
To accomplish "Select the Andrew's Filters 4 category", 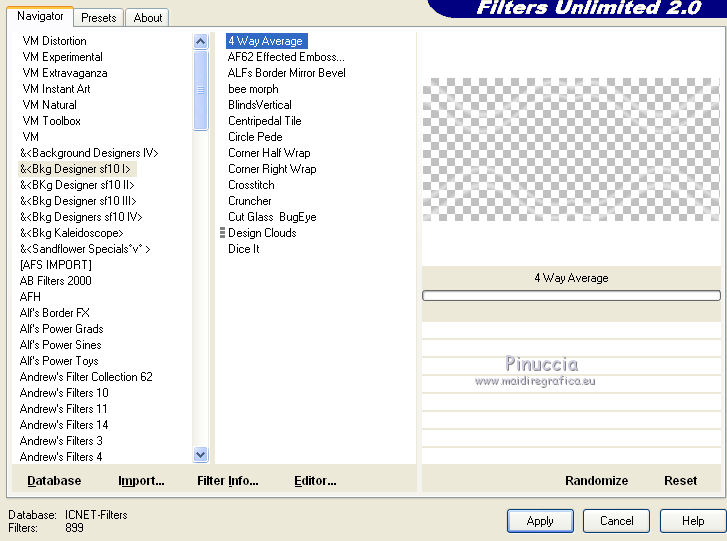I will (x=61, y=457).
